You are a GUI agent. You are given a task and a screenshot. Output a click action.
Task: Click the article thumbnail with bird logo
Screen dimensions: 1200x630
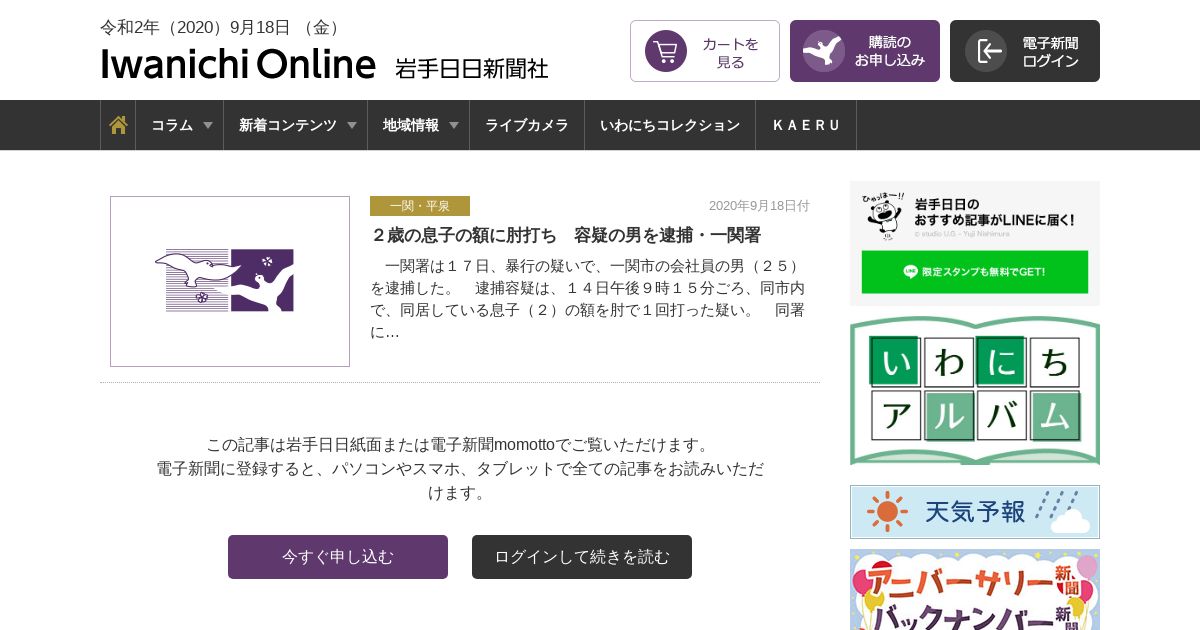pyautogui.click(x=230, y=281)
